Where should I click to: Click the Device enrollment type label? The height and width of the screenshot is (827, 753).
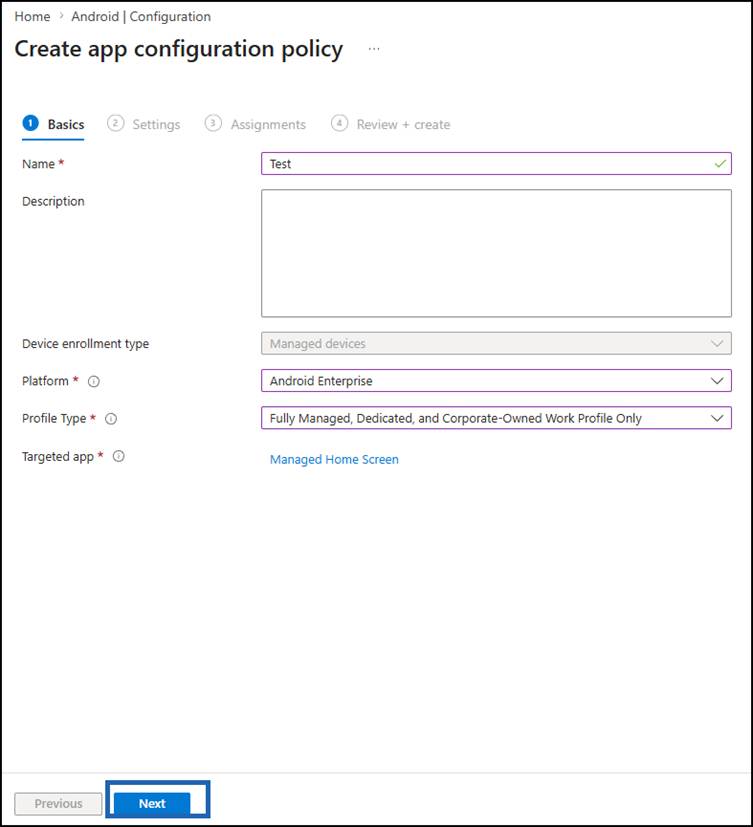[85, 344]
